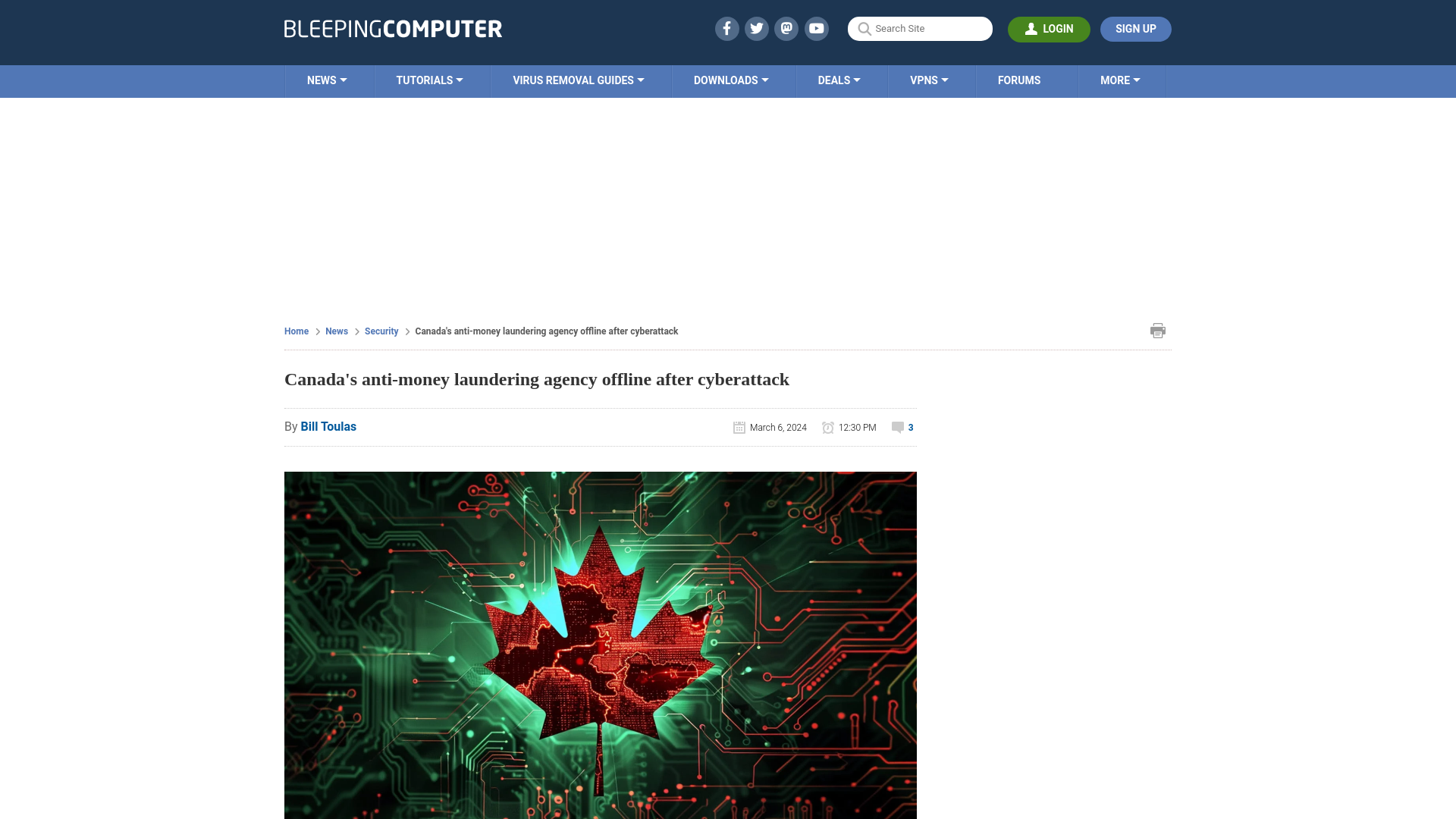Click the BleepingComputer home logo

tap(392, 28)
